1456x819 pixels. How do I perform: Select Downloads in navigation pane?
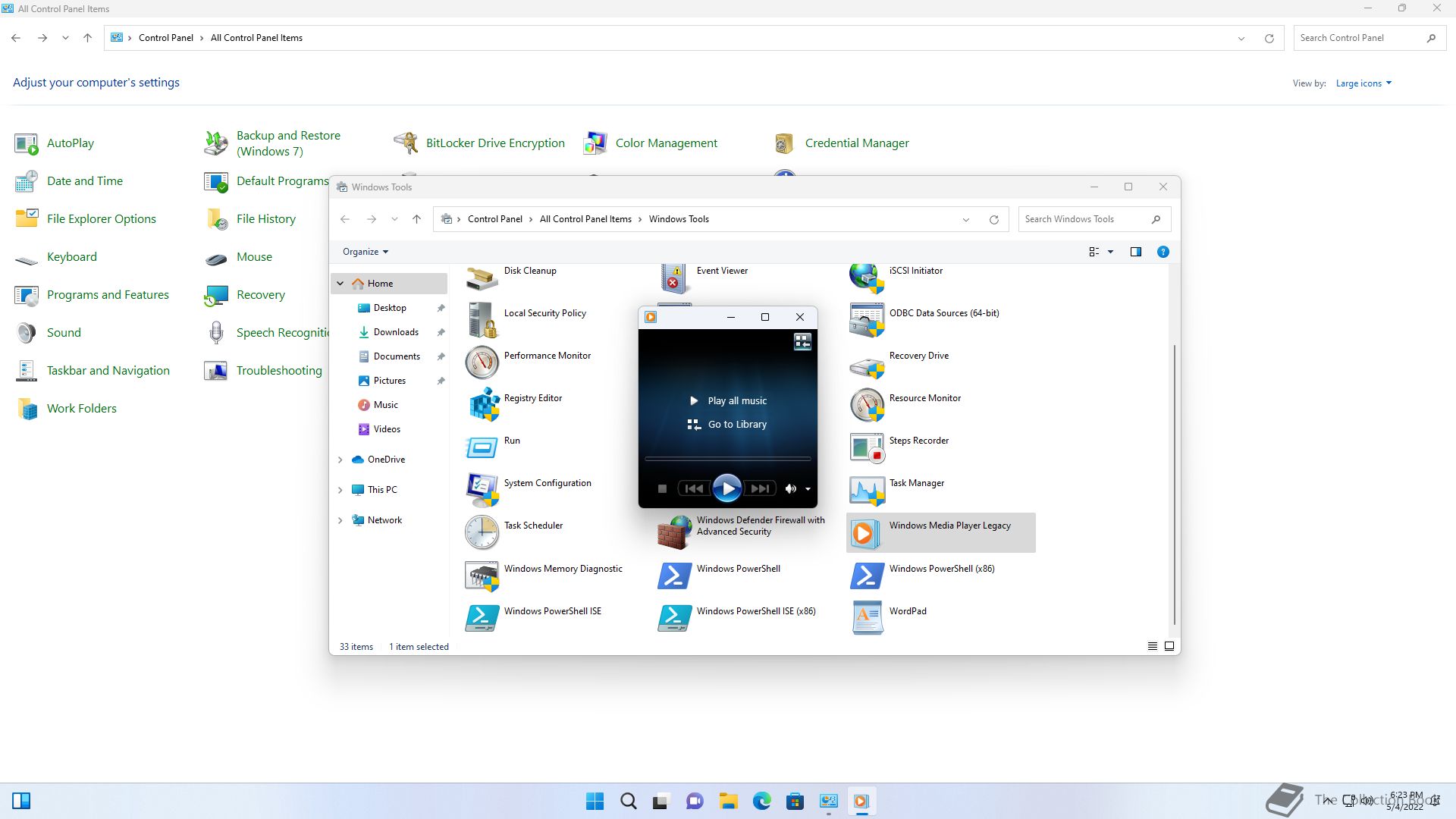pyautogui.click(x=396, y=332)
